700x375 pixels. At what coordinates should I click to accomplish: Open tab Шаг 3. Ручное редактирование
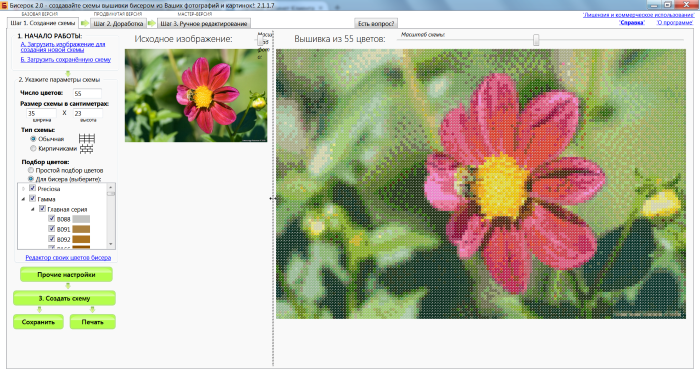[x=204, y=23]
